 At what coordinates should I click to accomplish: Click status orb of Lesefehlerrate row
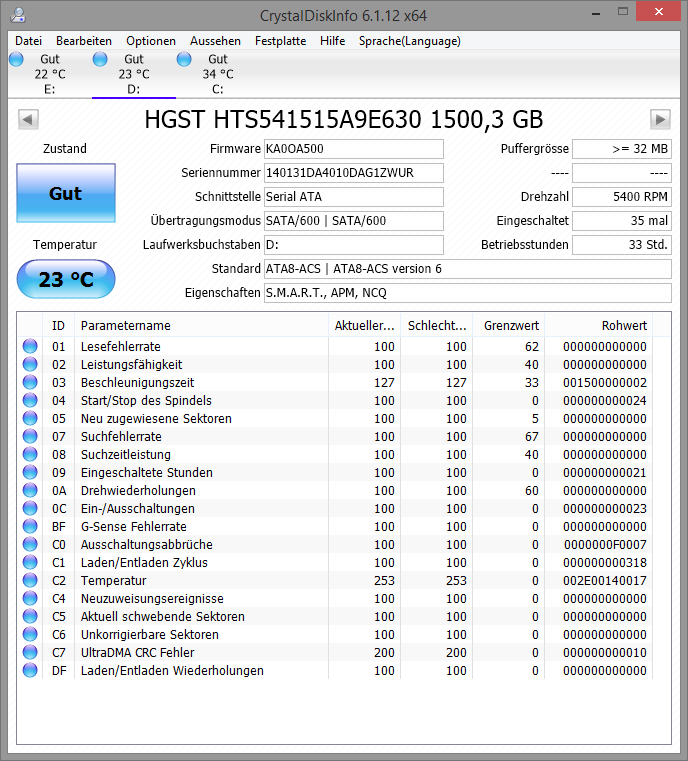point(30,346)
